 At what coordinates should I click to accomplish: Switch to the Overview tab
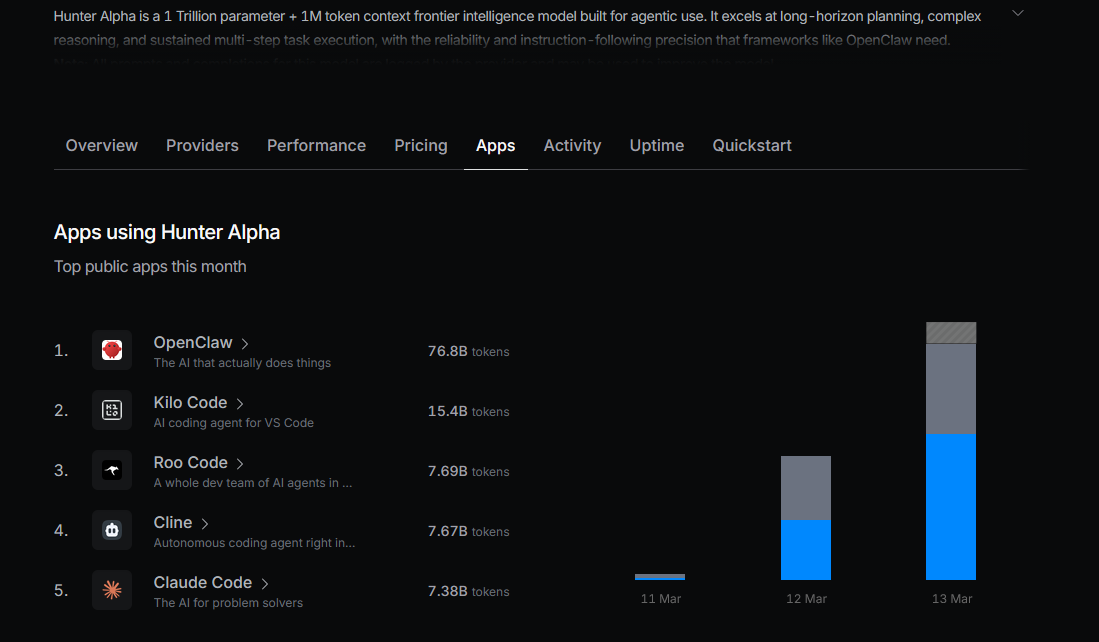point(102,146)
